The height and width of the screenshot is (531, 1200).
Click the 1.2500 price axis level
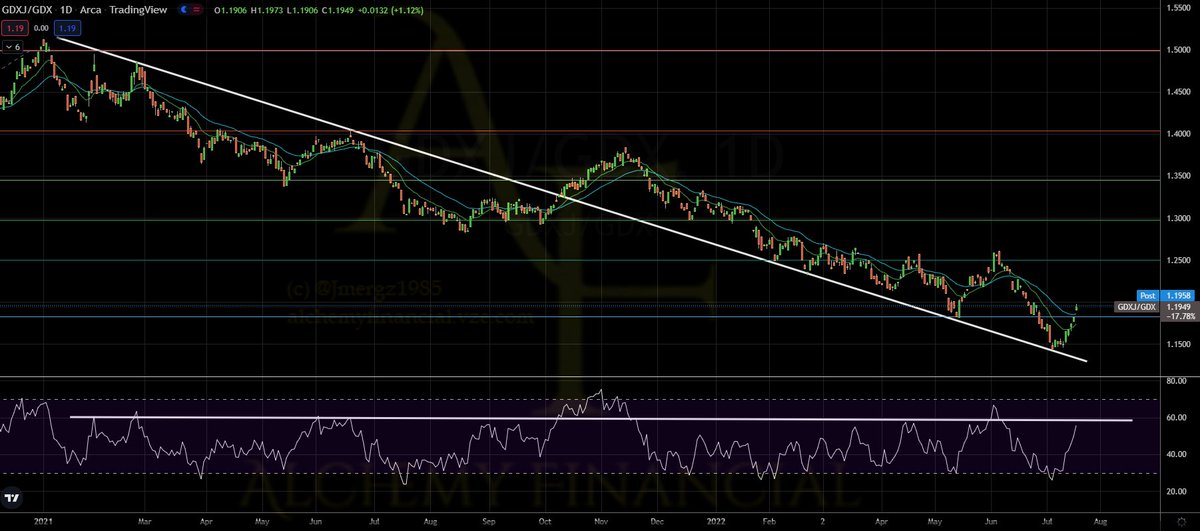coord(1178,260)
